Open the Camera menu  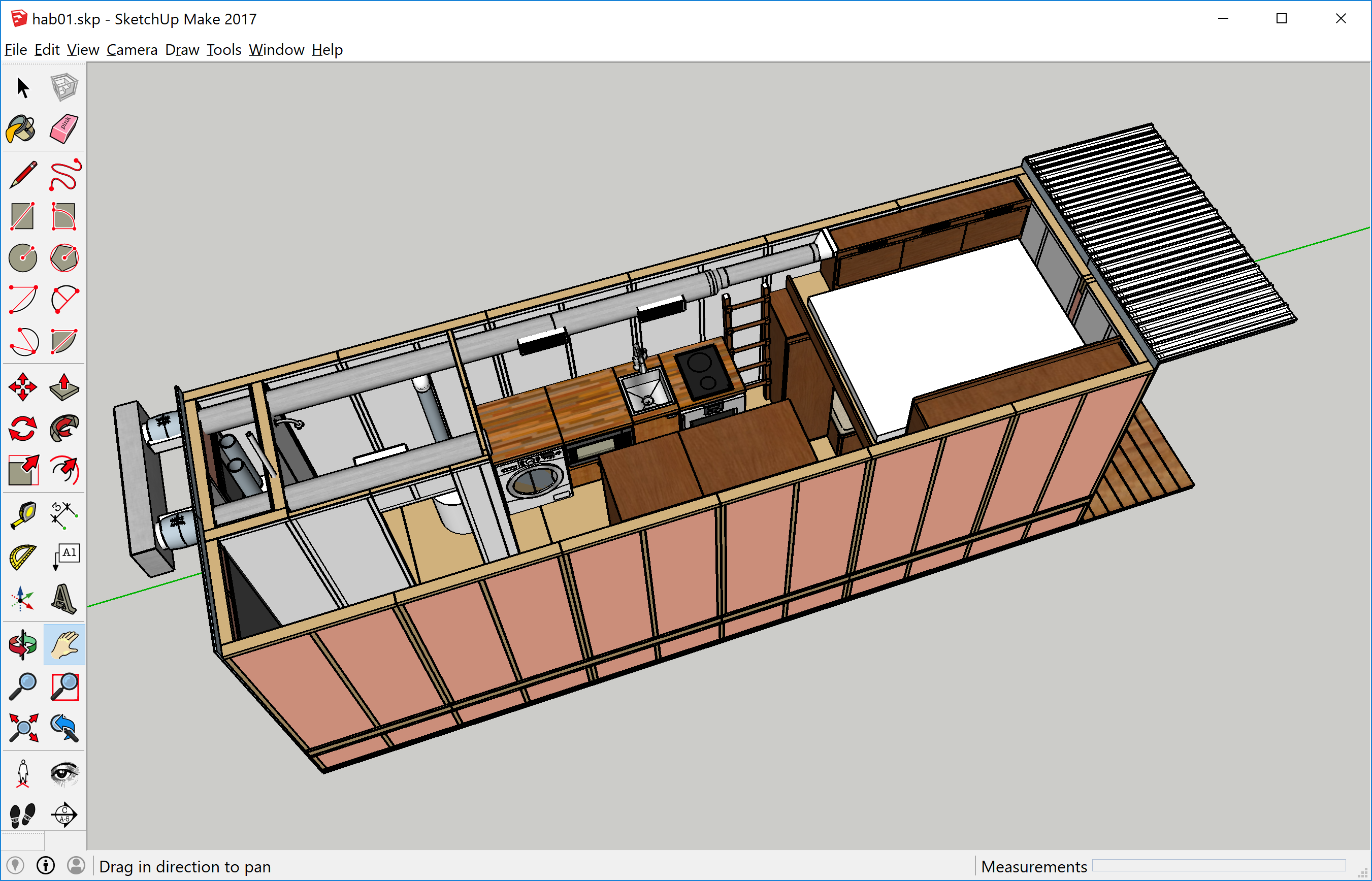point(132,50)
